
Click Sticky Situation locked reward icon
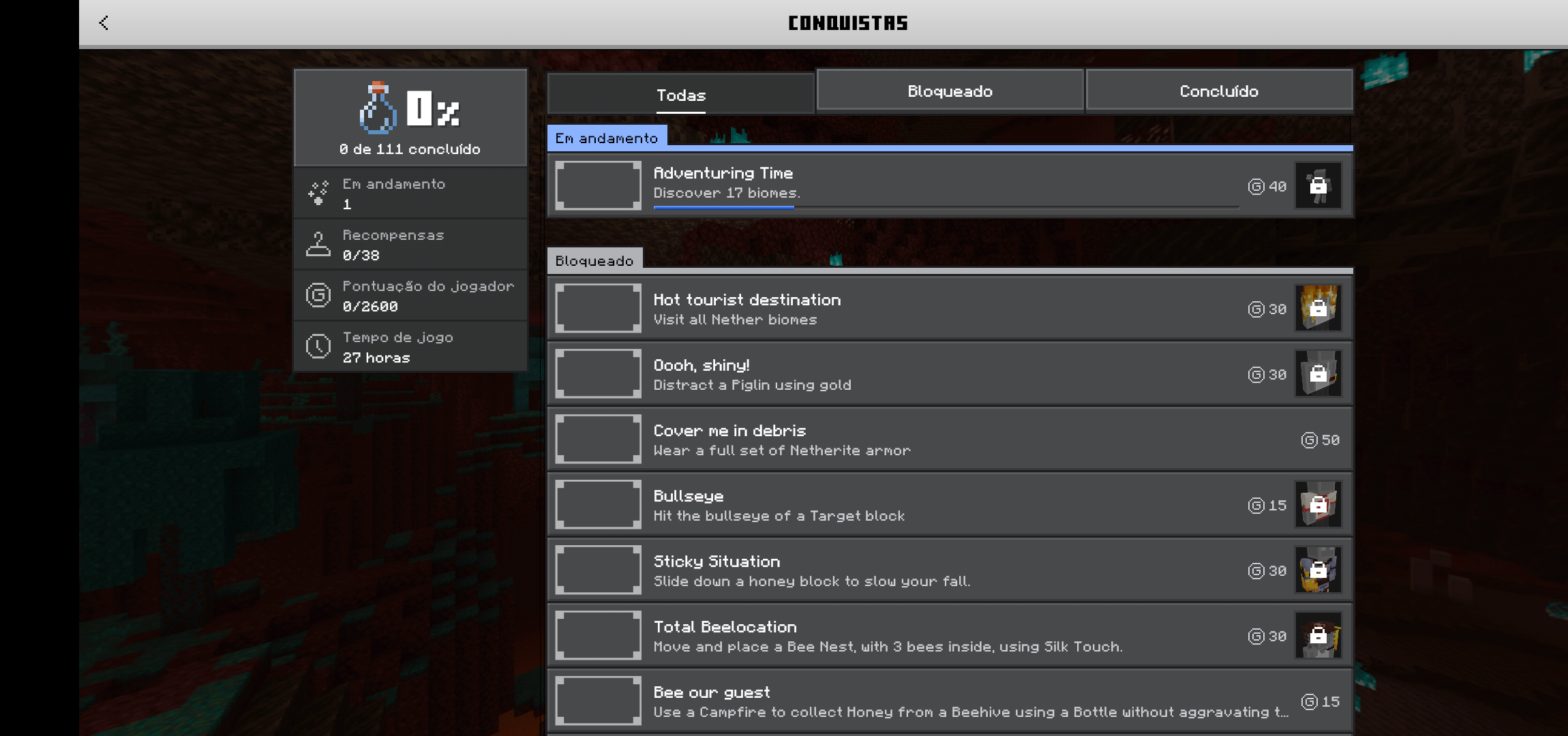(x=1318, y=570)
